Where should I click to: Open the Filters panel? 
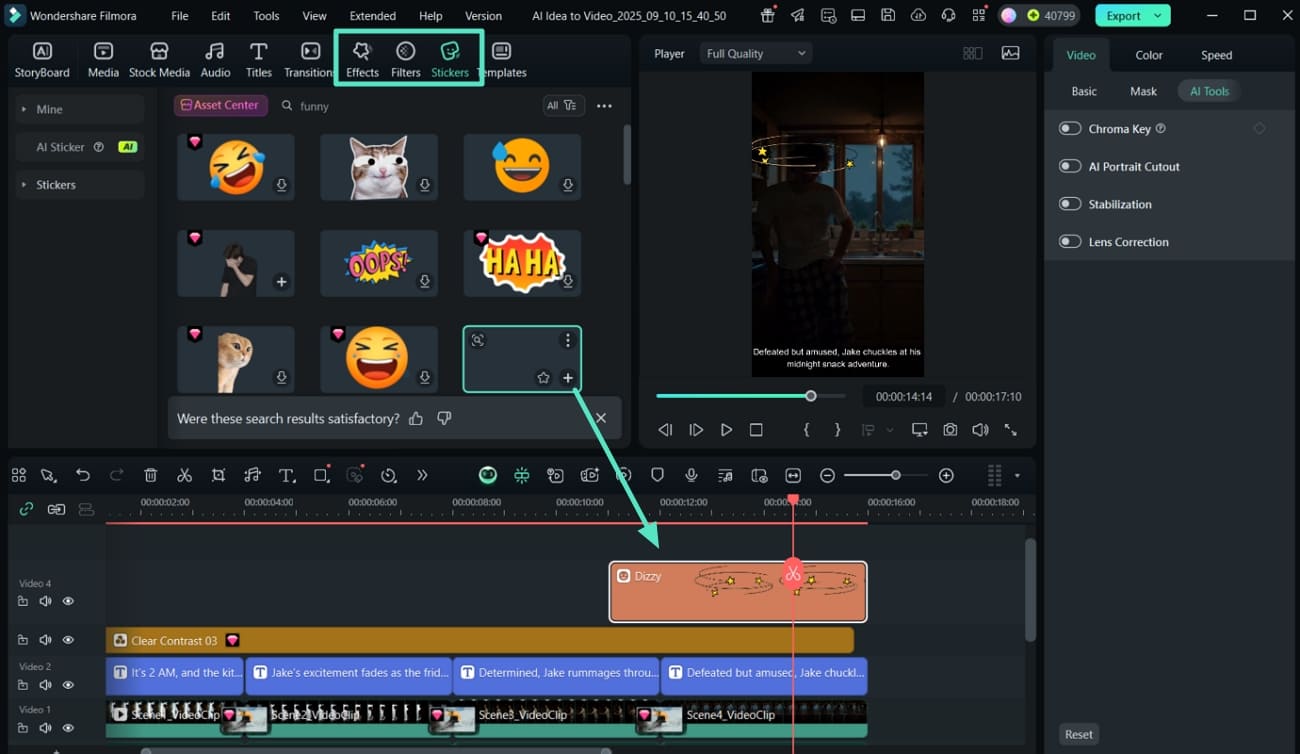405,58
